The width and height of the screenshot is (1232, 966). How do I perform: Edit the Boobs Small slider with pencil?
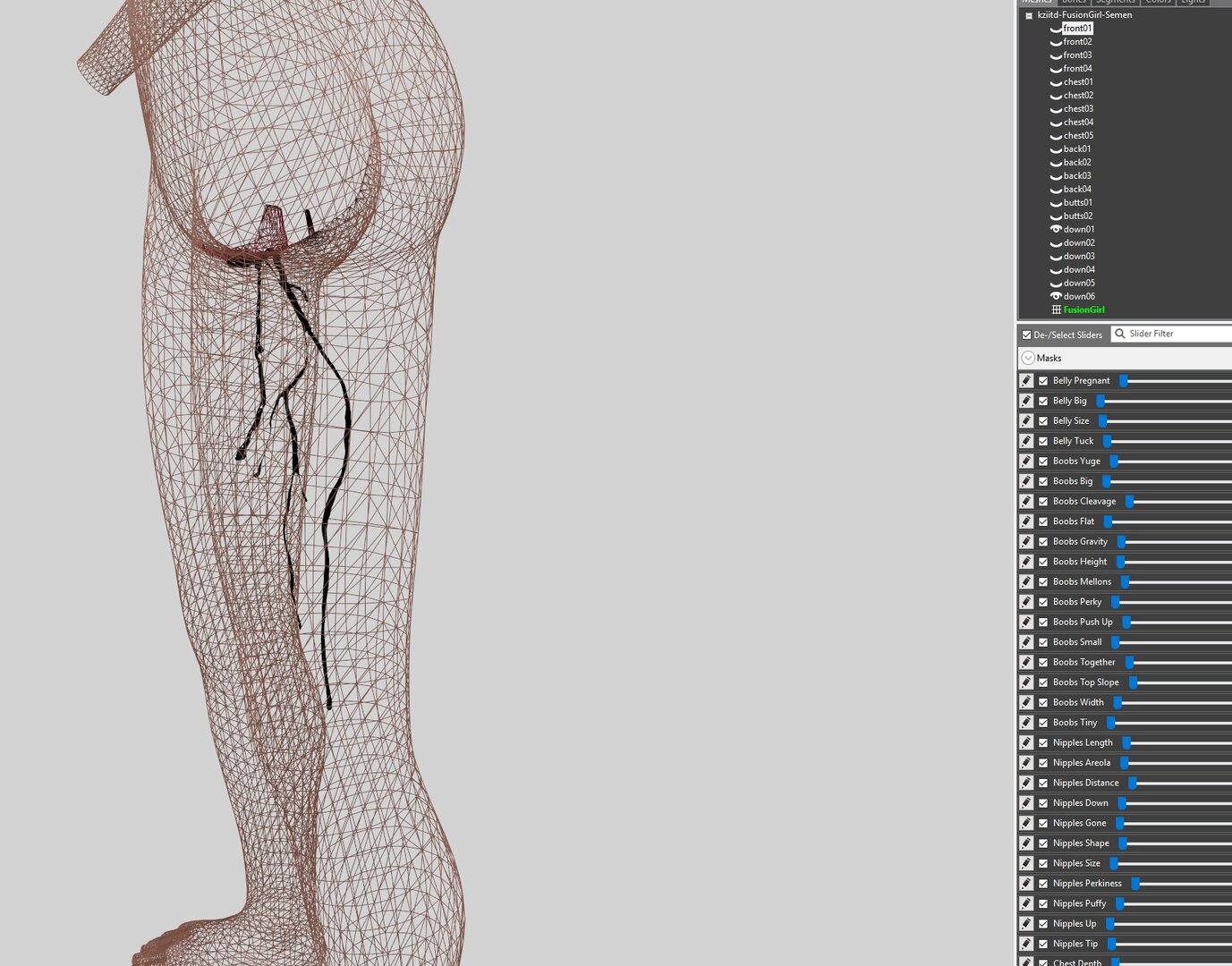coord(1026,642)
